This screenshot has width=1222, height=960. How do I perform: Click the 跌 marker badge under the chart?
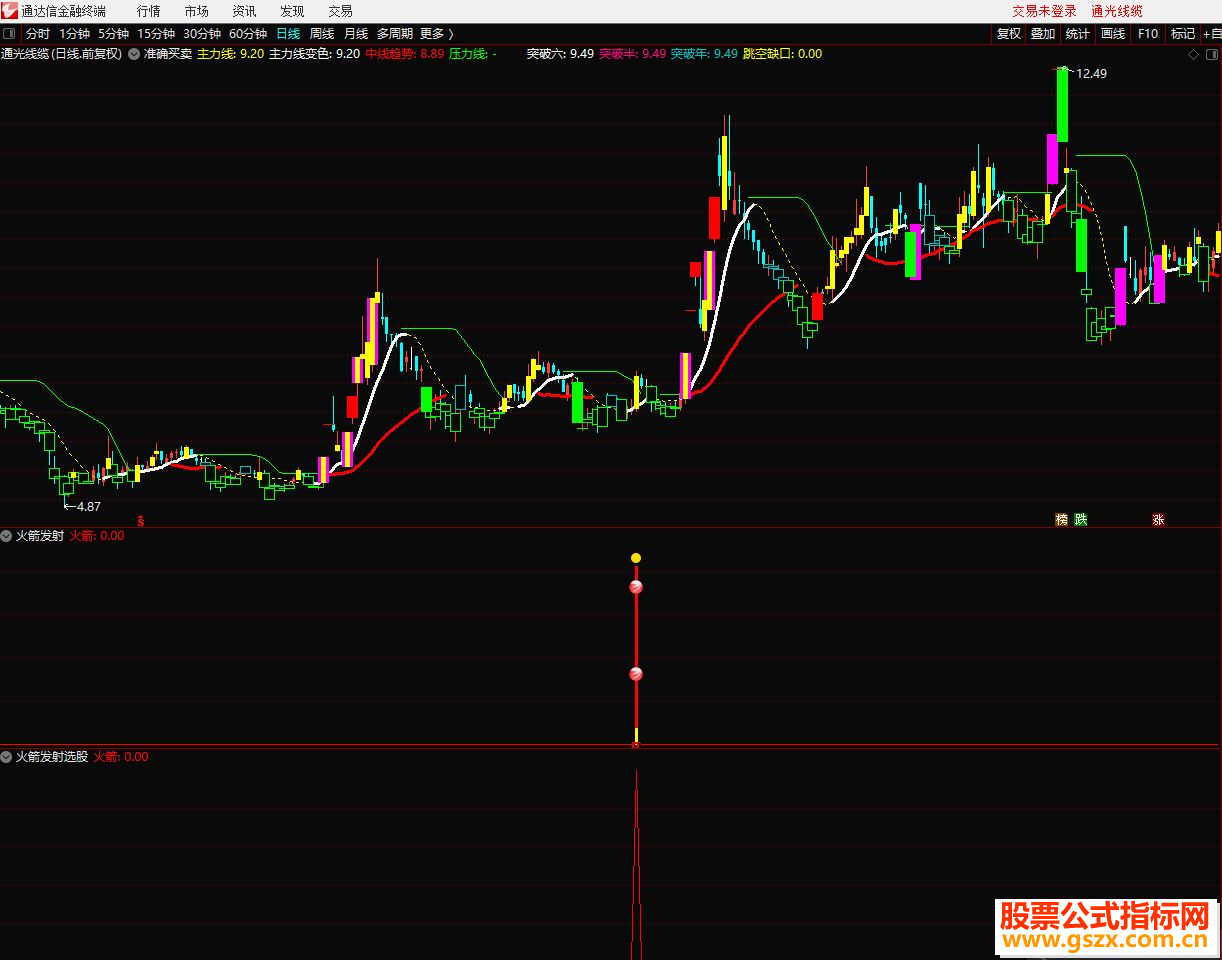[1080, 520]
